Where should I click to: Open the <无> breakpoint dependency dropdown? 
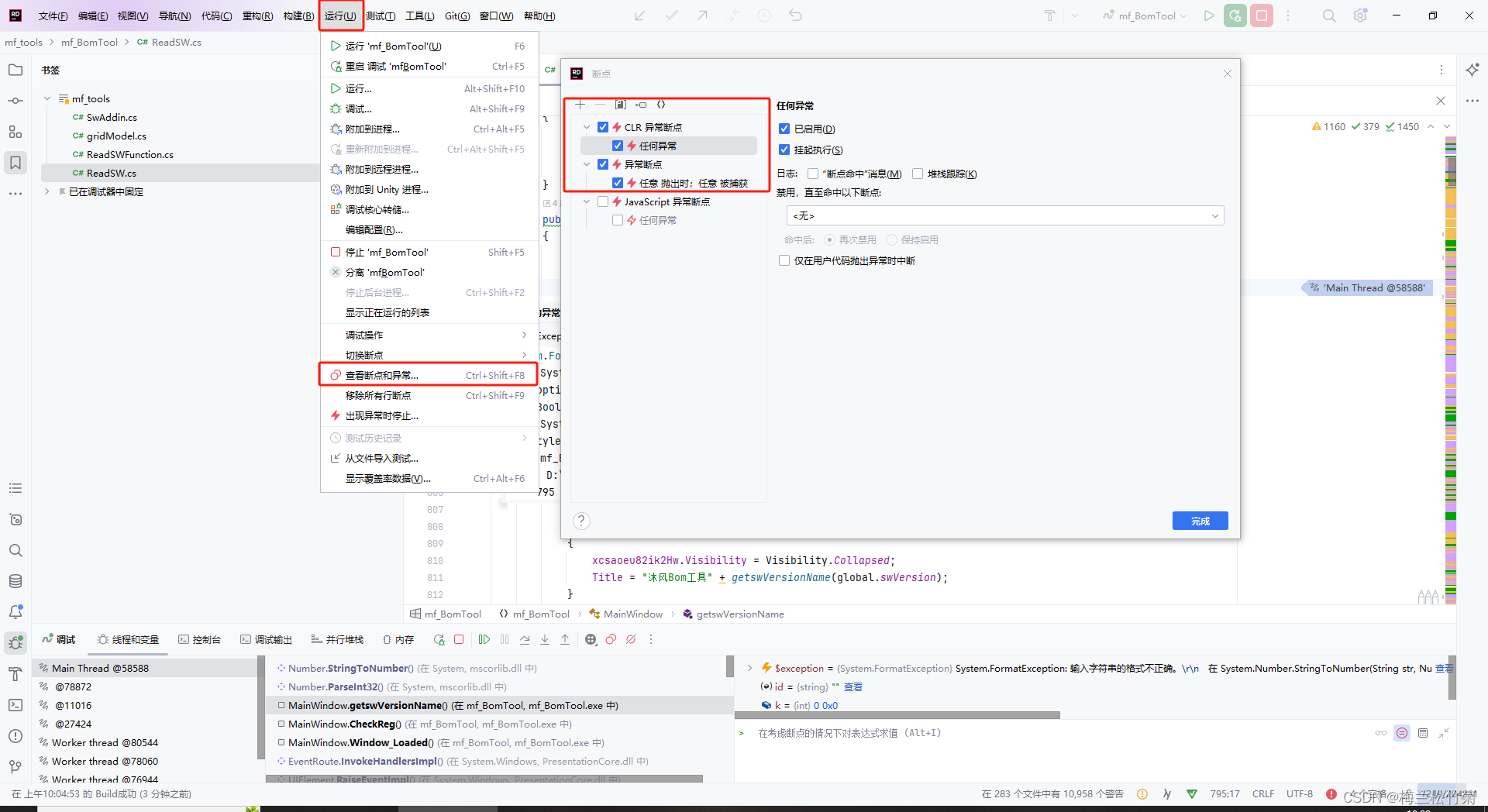(1005, 215)
